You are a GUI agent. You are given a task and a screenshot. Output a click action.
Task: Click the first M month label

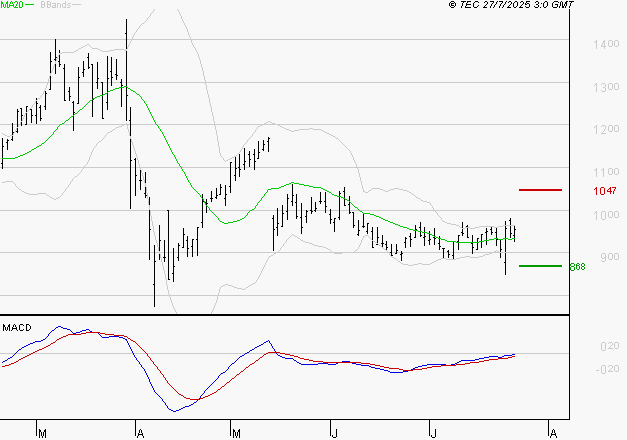[x=42, y=434]
